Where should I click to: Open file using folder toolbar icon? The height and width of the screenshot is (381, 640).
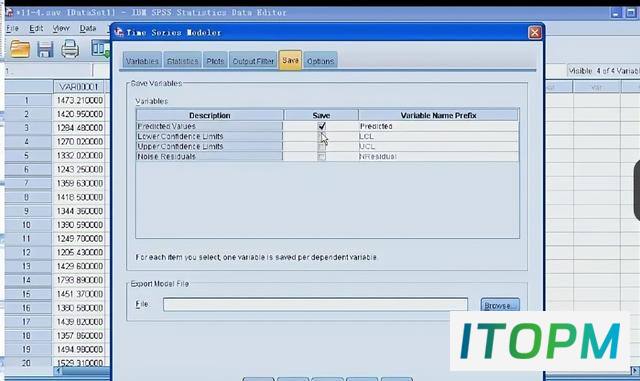coord(20,49)
